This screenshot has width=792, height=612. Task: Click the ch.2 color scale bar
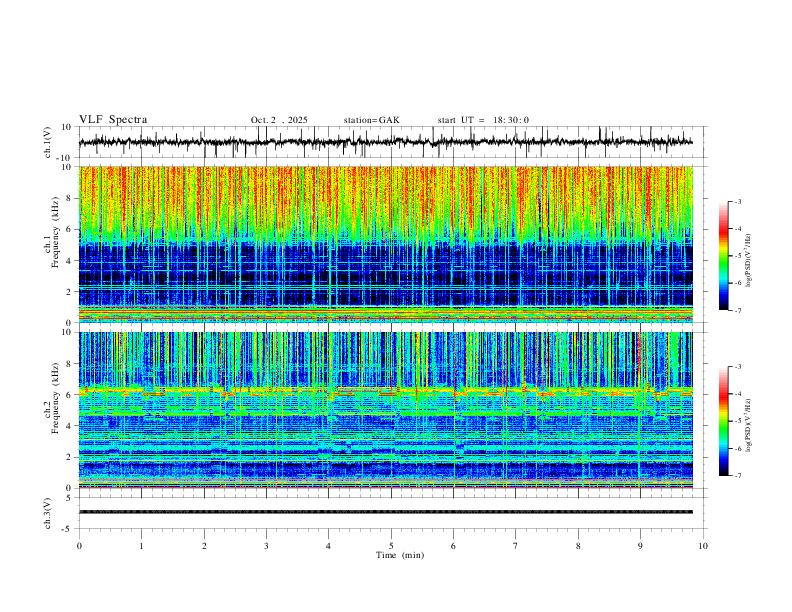[x=724, y=421]
